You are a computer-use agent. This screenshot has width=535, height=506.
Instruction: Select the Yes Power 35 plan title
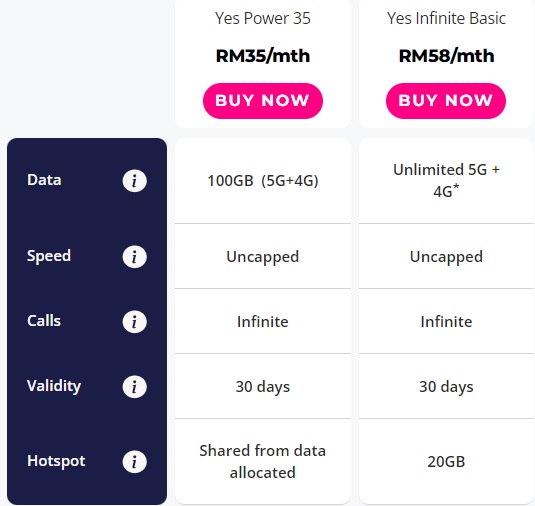(x=263, y=18)
